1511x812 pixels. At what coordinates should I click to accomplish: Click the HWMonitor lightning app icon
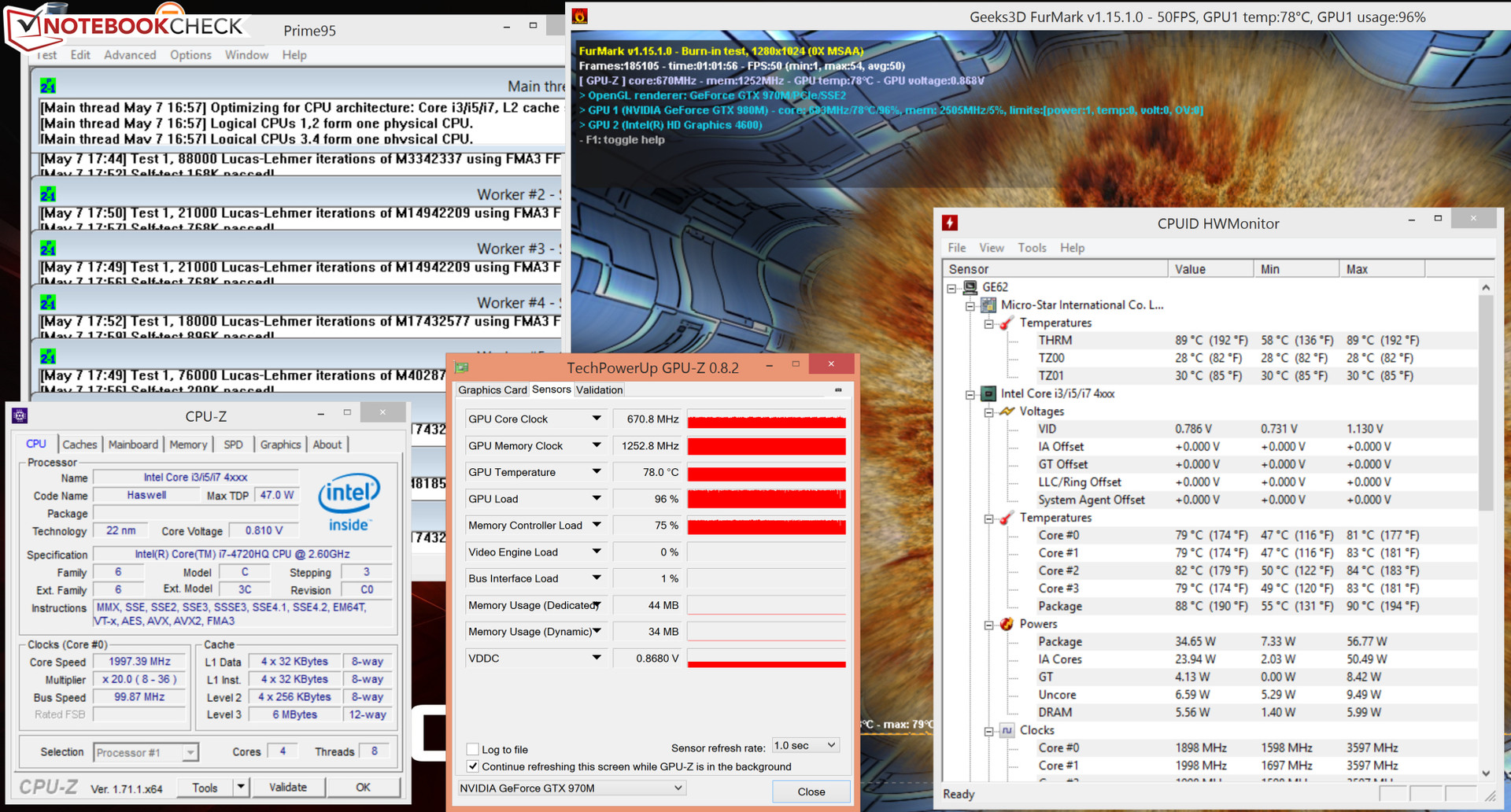tap(950, 223)
